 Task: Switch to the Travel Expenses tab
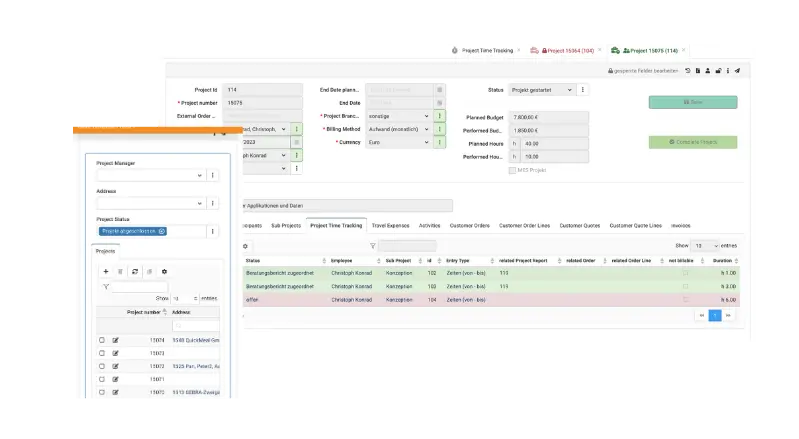(390, 225)
